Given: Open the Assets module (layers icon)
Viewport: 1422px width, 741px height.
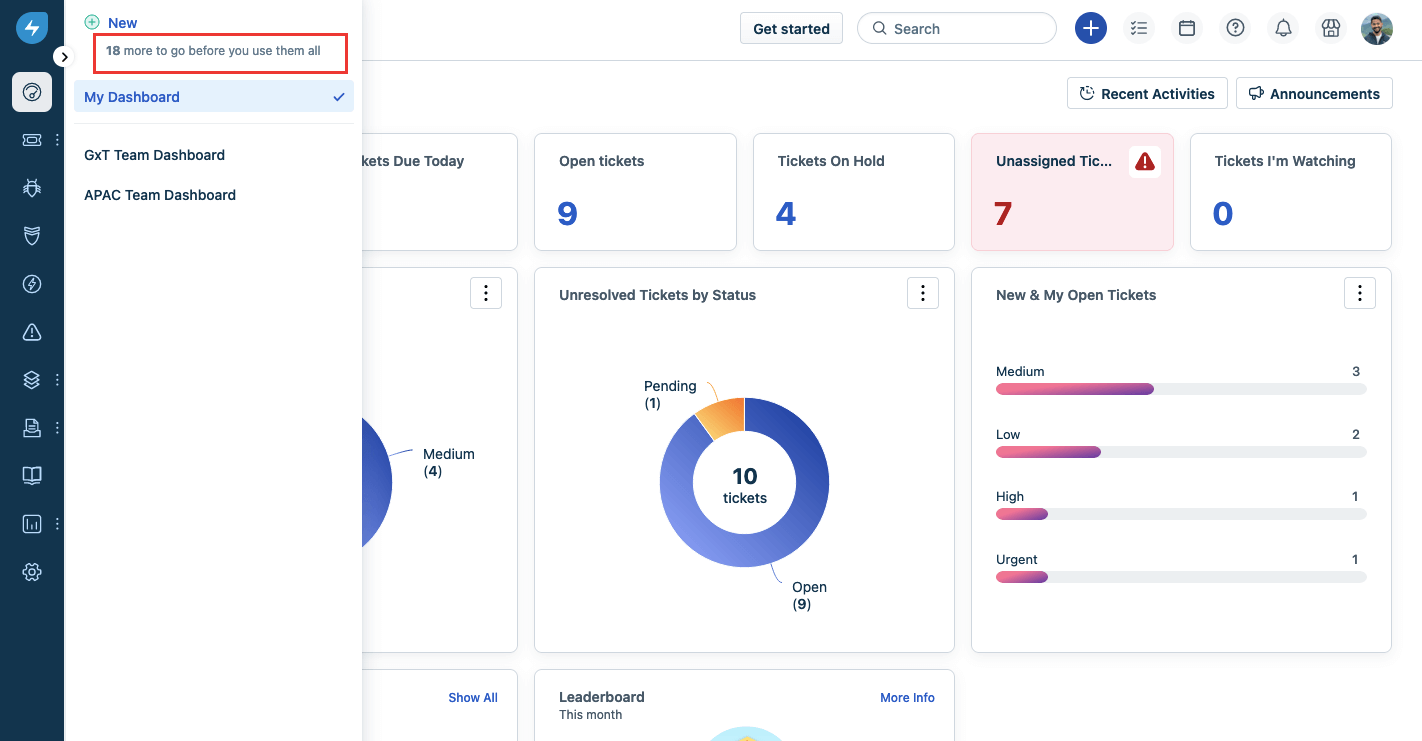Looking at the screenshot, I should pos(31,379).
